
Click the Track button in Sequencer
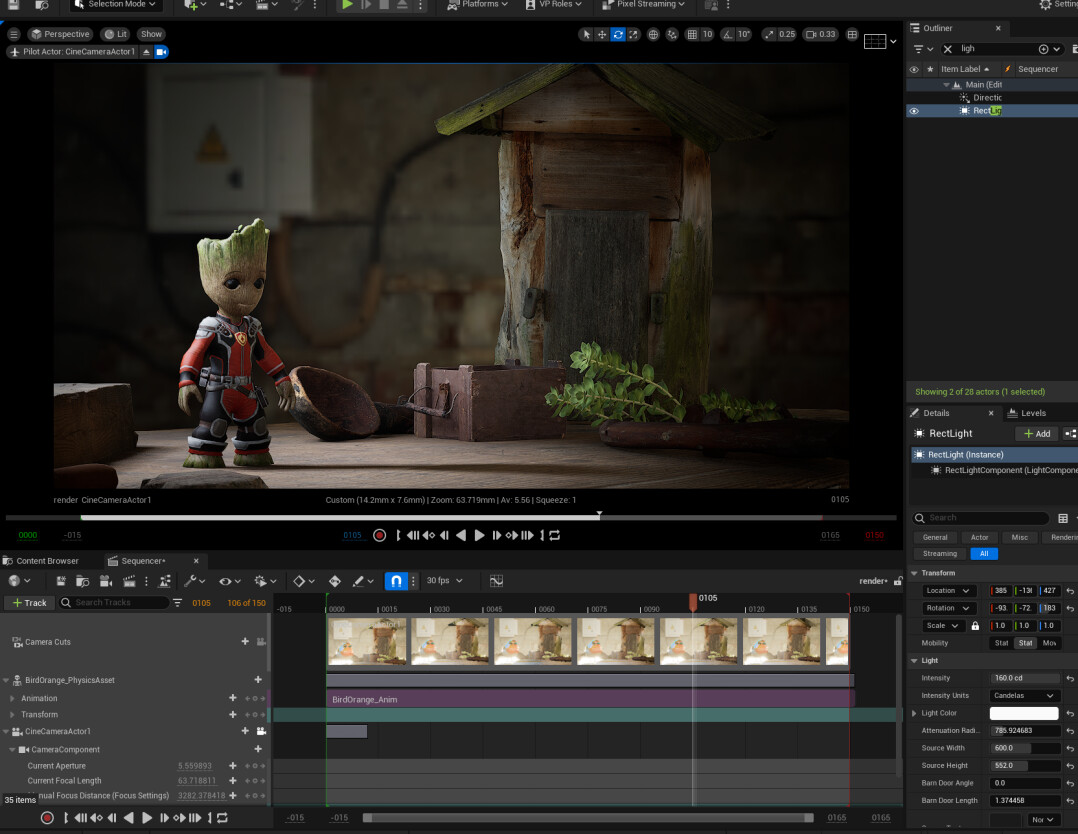(29, 602)
